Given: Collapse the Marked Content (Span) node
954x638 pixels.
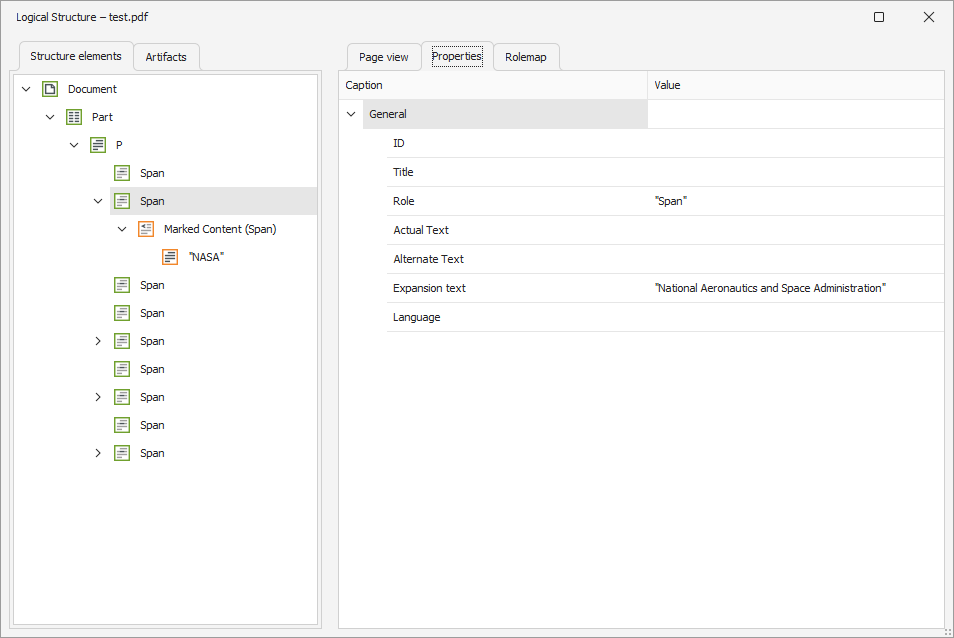Looking at the screenshot, I should click(122, 229).
